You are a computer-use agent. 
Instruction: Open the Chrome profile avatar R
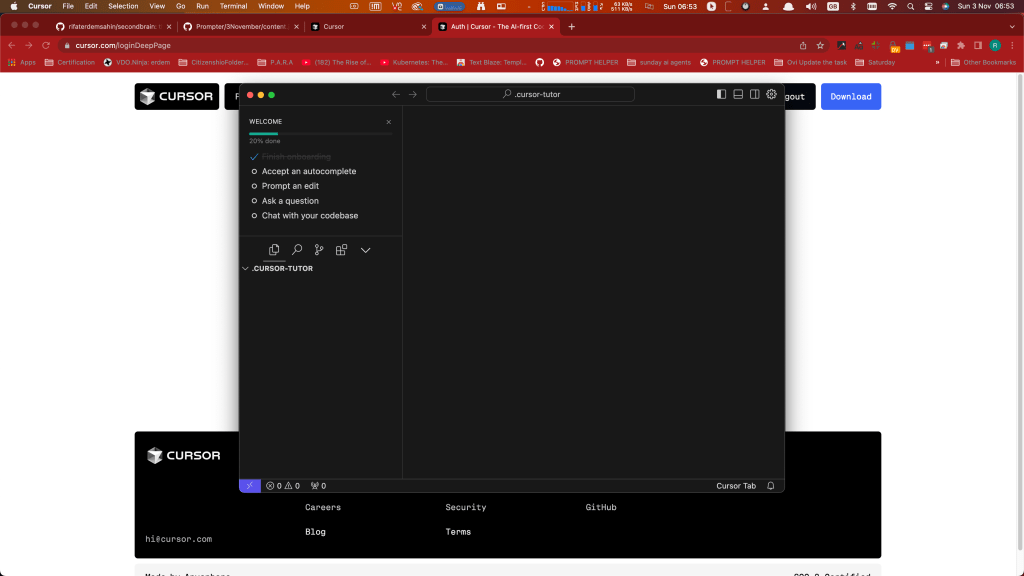pyautogui.click(x=995, y=46)
